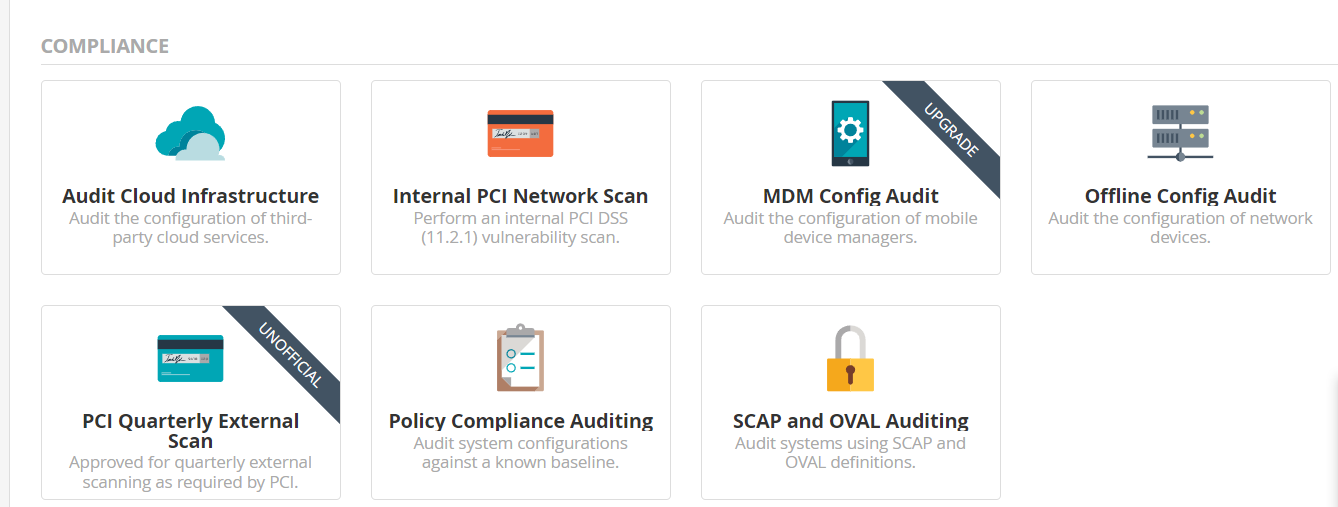Choose the MDM Config Audit title

[850, 196]
